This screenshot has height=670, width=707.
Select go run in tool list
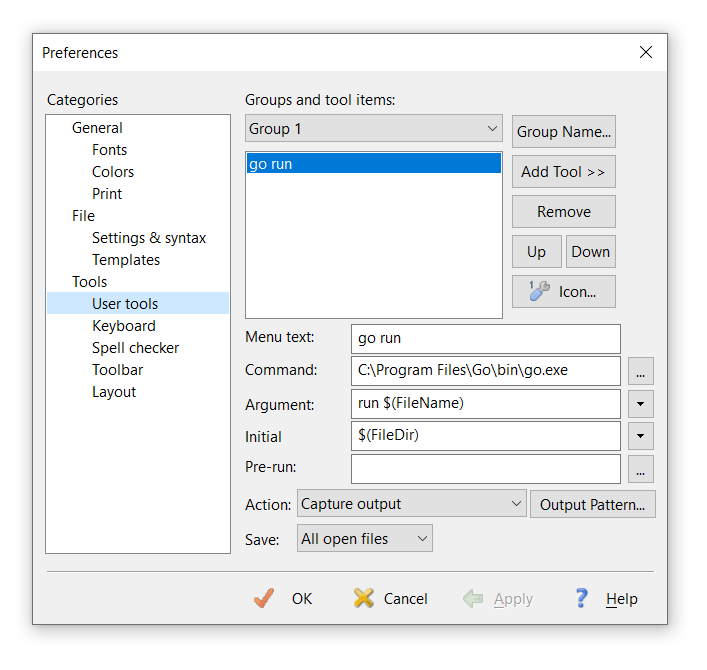(x=372, y=164)
